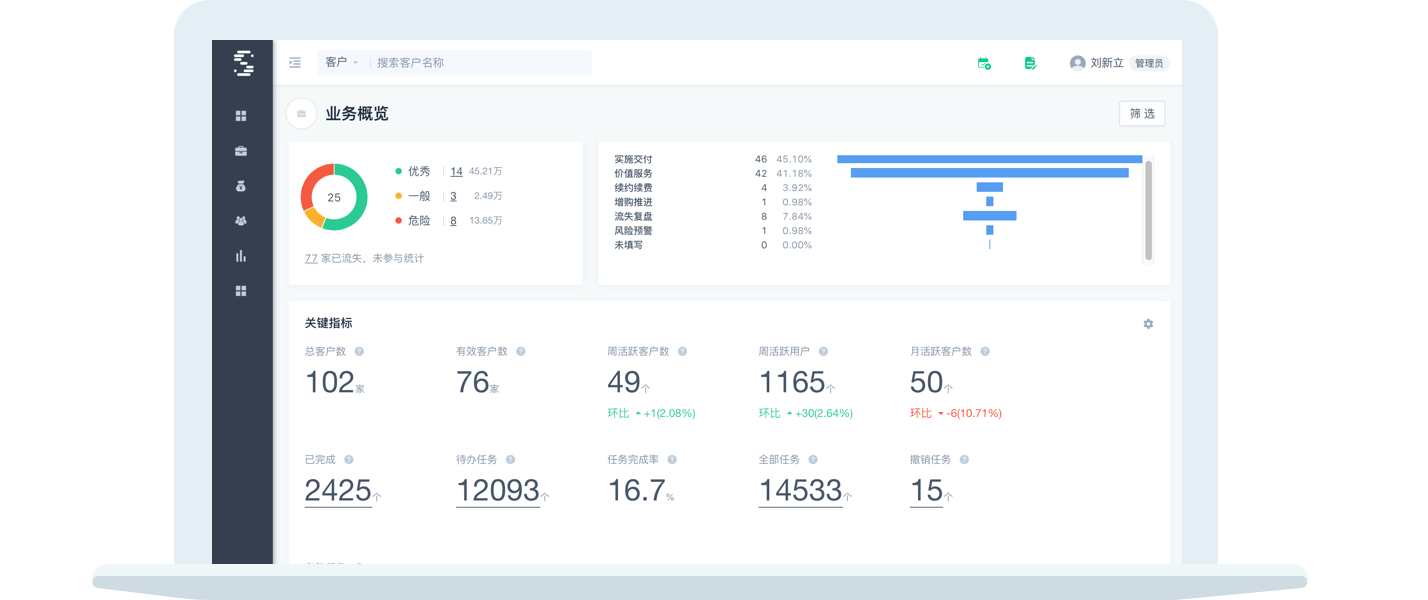Click the green calendar add icon
Screen dimensions: 1428x600
click(x=984, y=63)
